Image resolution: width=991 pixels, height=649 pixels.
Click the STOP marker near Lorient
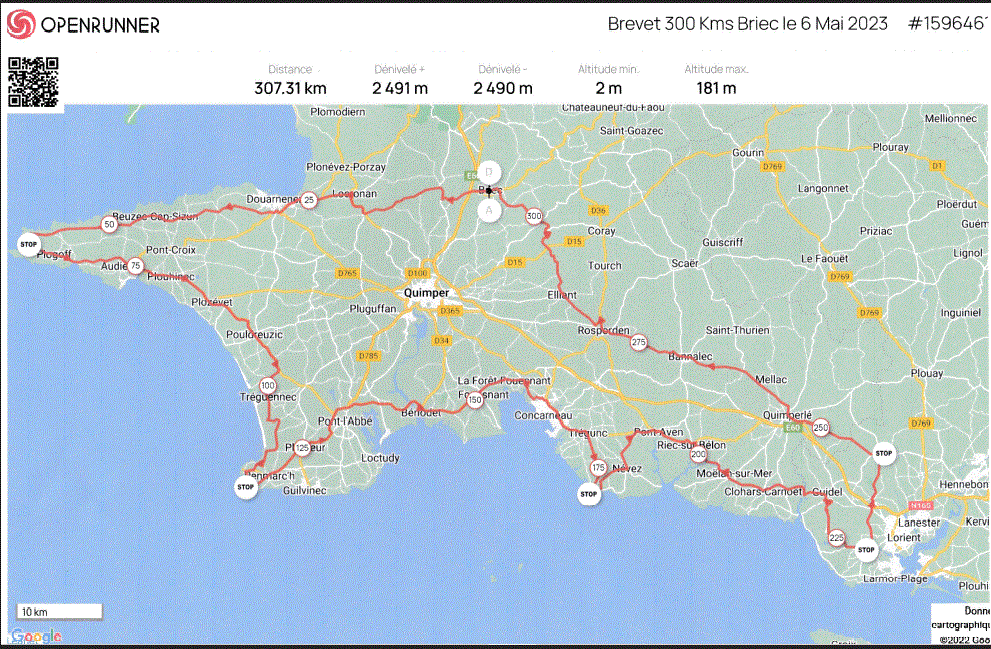866,549
